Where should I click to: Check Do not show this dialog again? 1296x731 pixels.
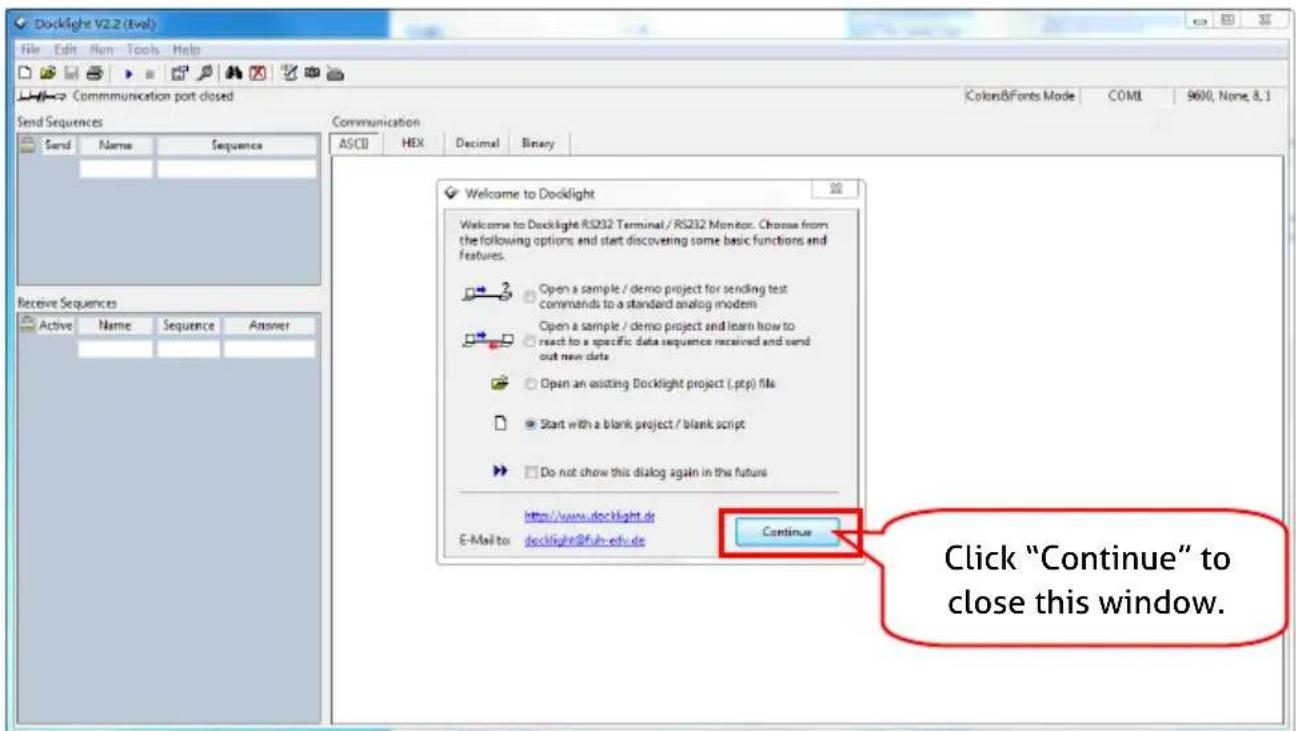531,472
